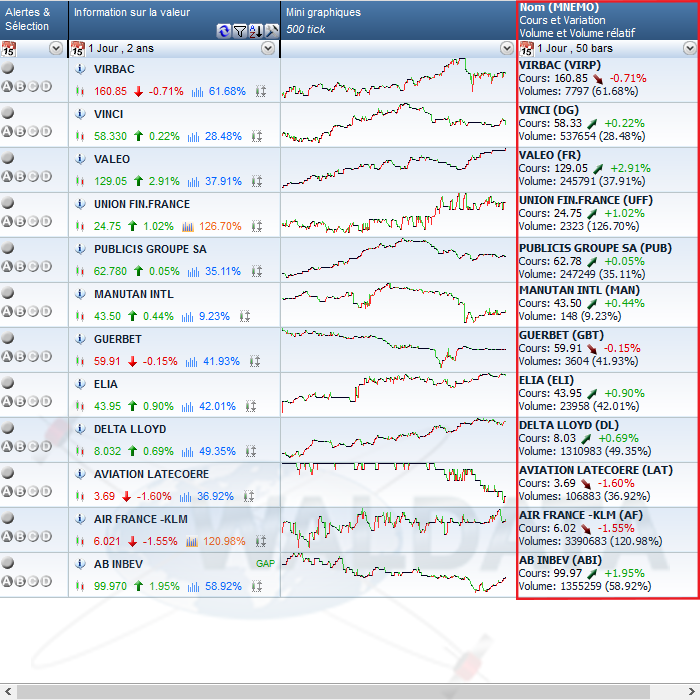Open the VIRBAC stock name link

114,69
